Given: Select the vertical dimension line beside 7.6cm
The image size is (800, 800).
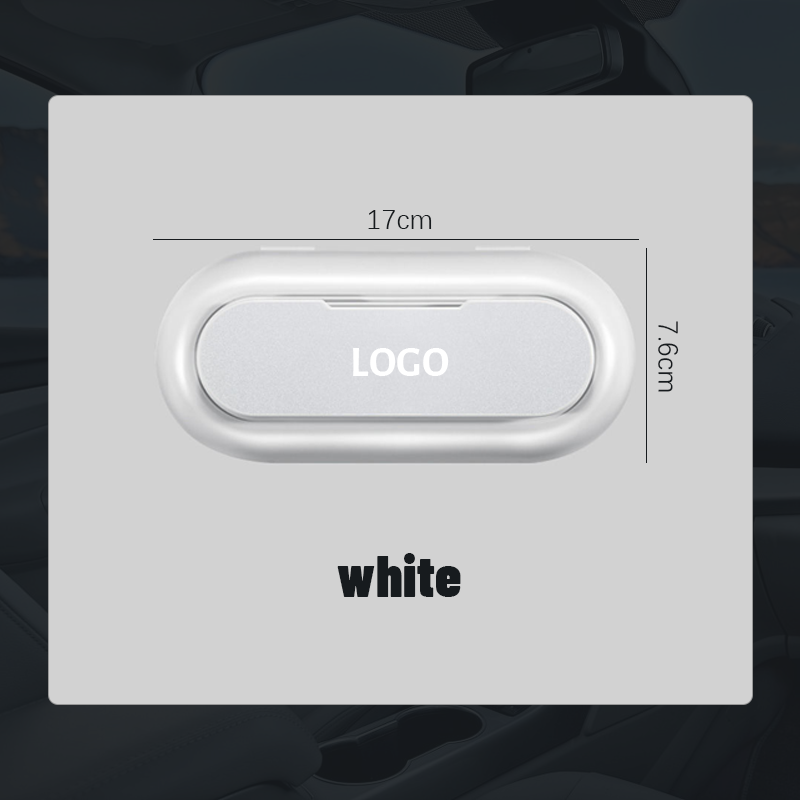Looking at the screenshot, I should pos(646,356).
